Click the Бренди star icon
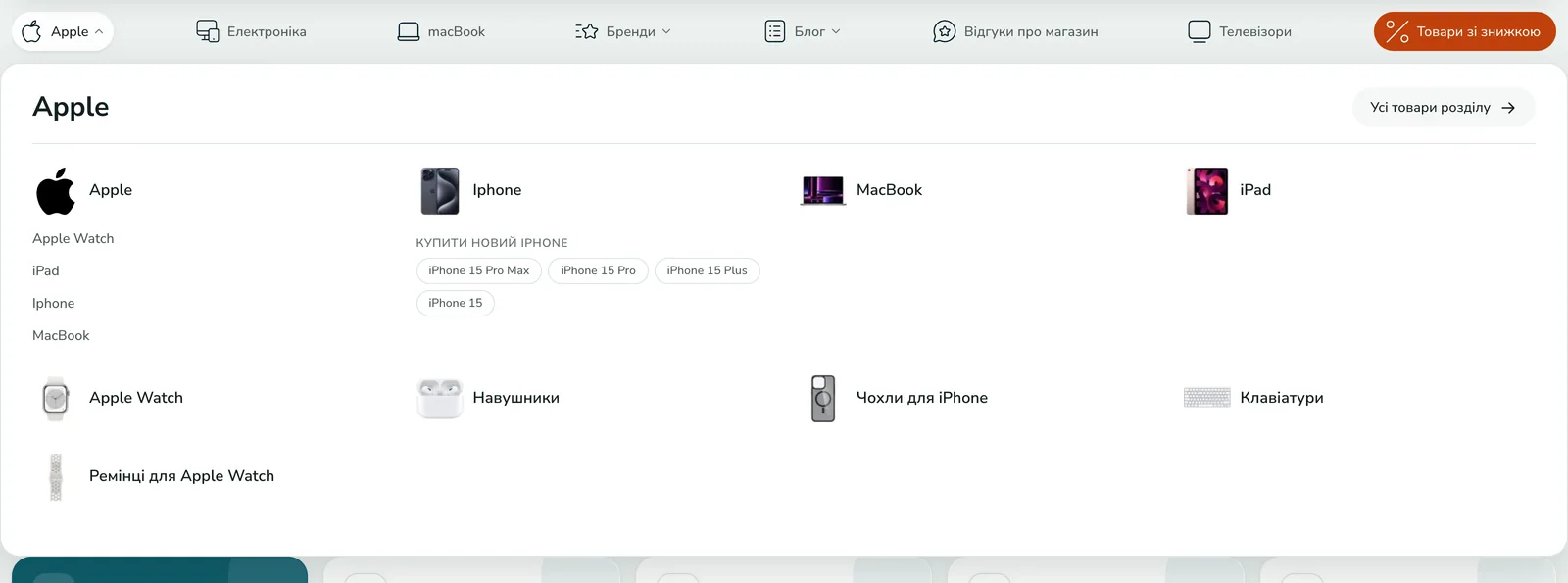This screenshot has width=1568, height=583. 586,31
